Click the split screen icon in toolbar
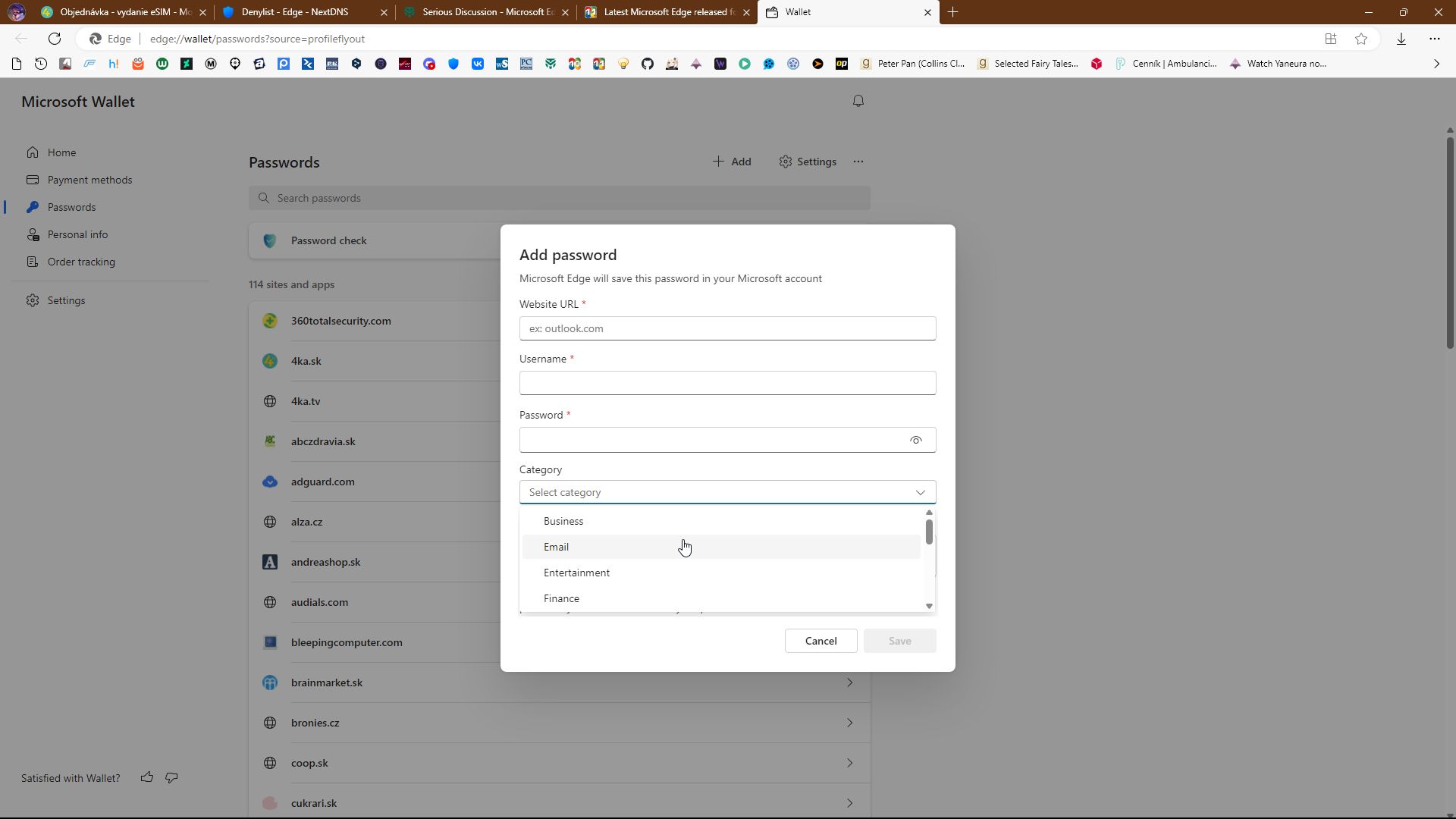 click(x=1331, y=39)
